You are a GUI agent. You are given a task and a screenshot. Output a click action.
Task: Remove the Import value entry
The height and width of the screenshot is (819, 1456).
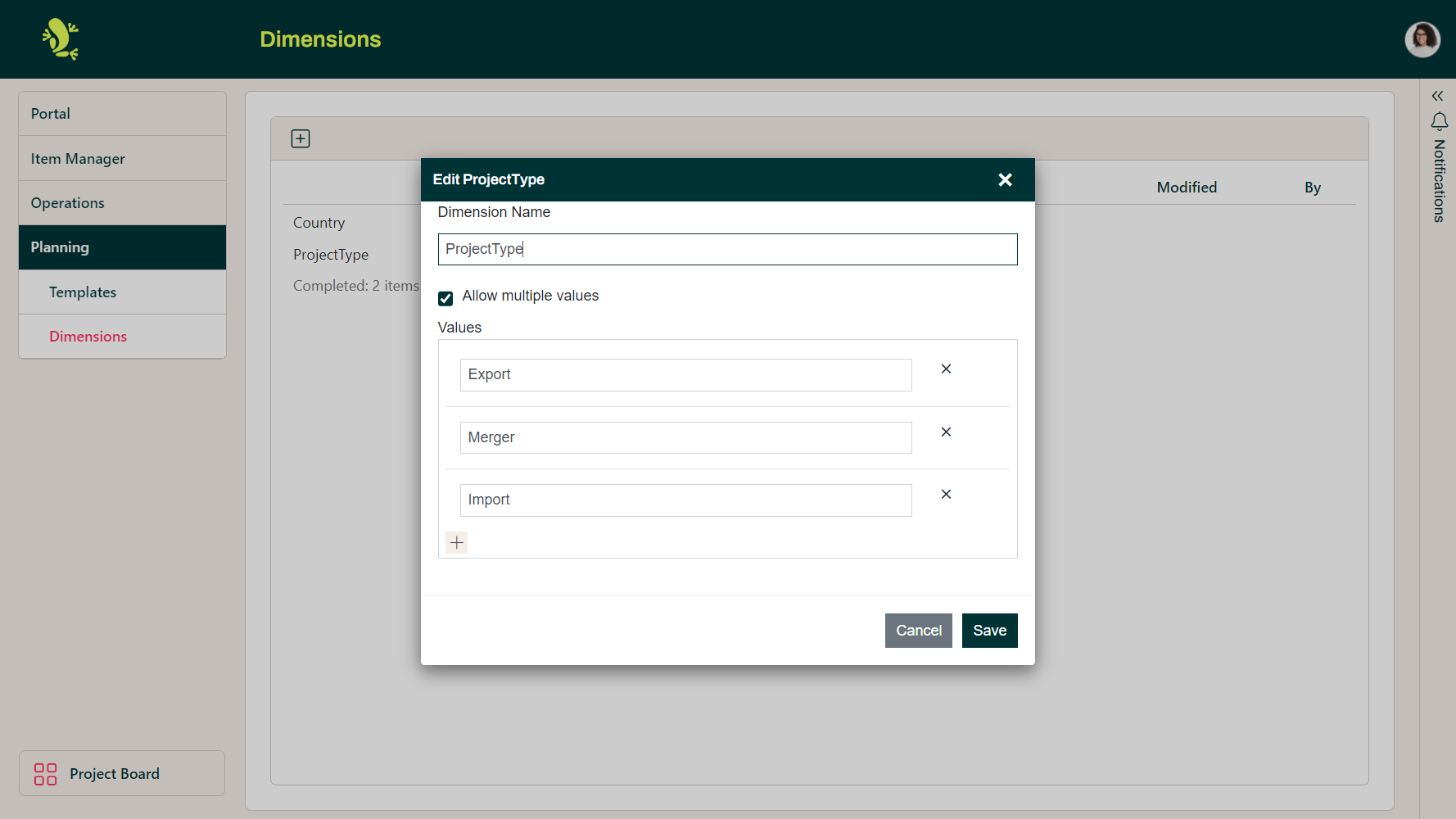coord(946,495)
